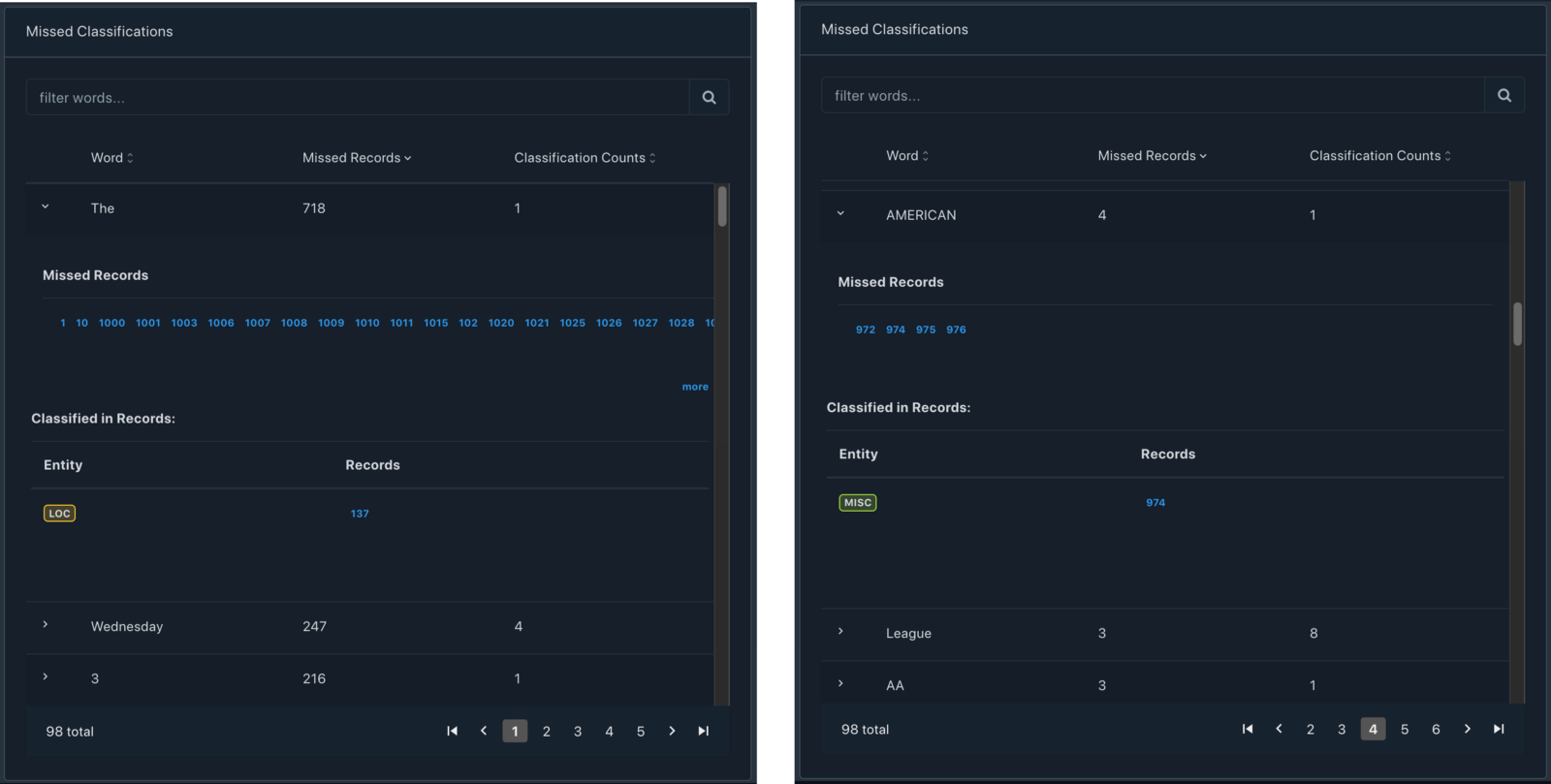1551x784 pixels.
Task: Select page 4 in right pagination
Action: 1373,729
